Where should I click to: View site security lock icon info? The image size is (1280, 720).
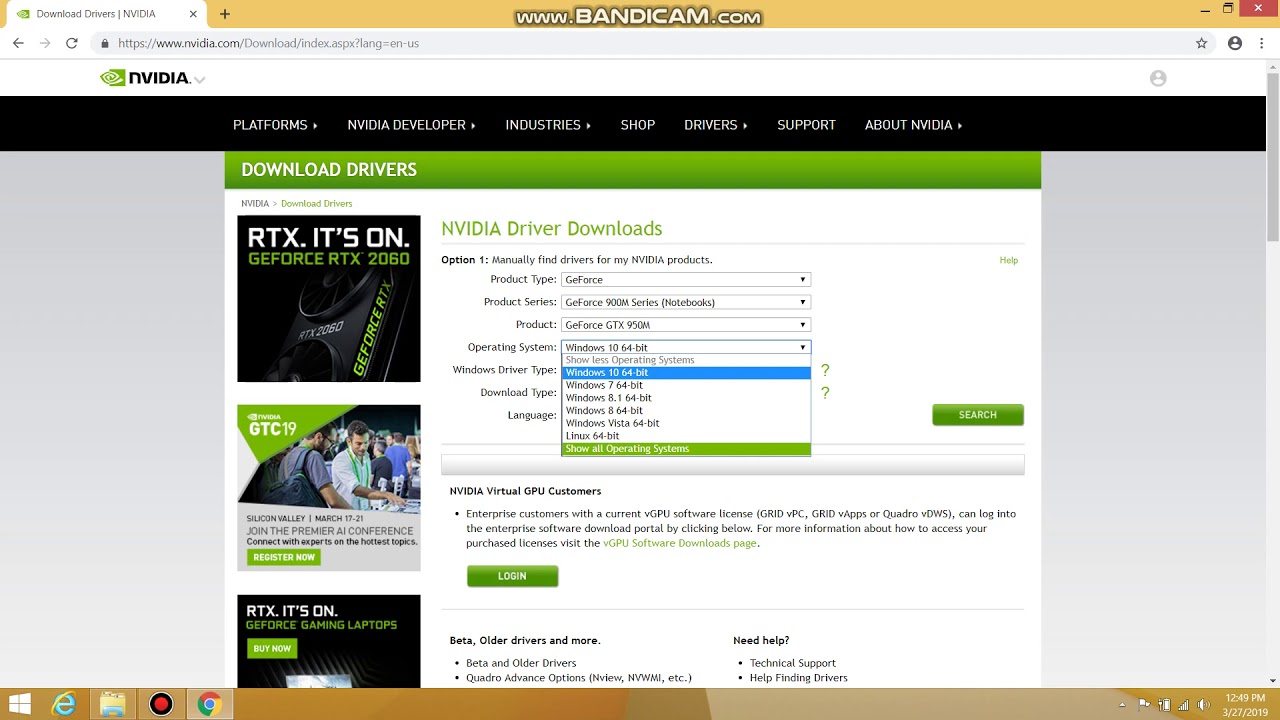point(104,43)
